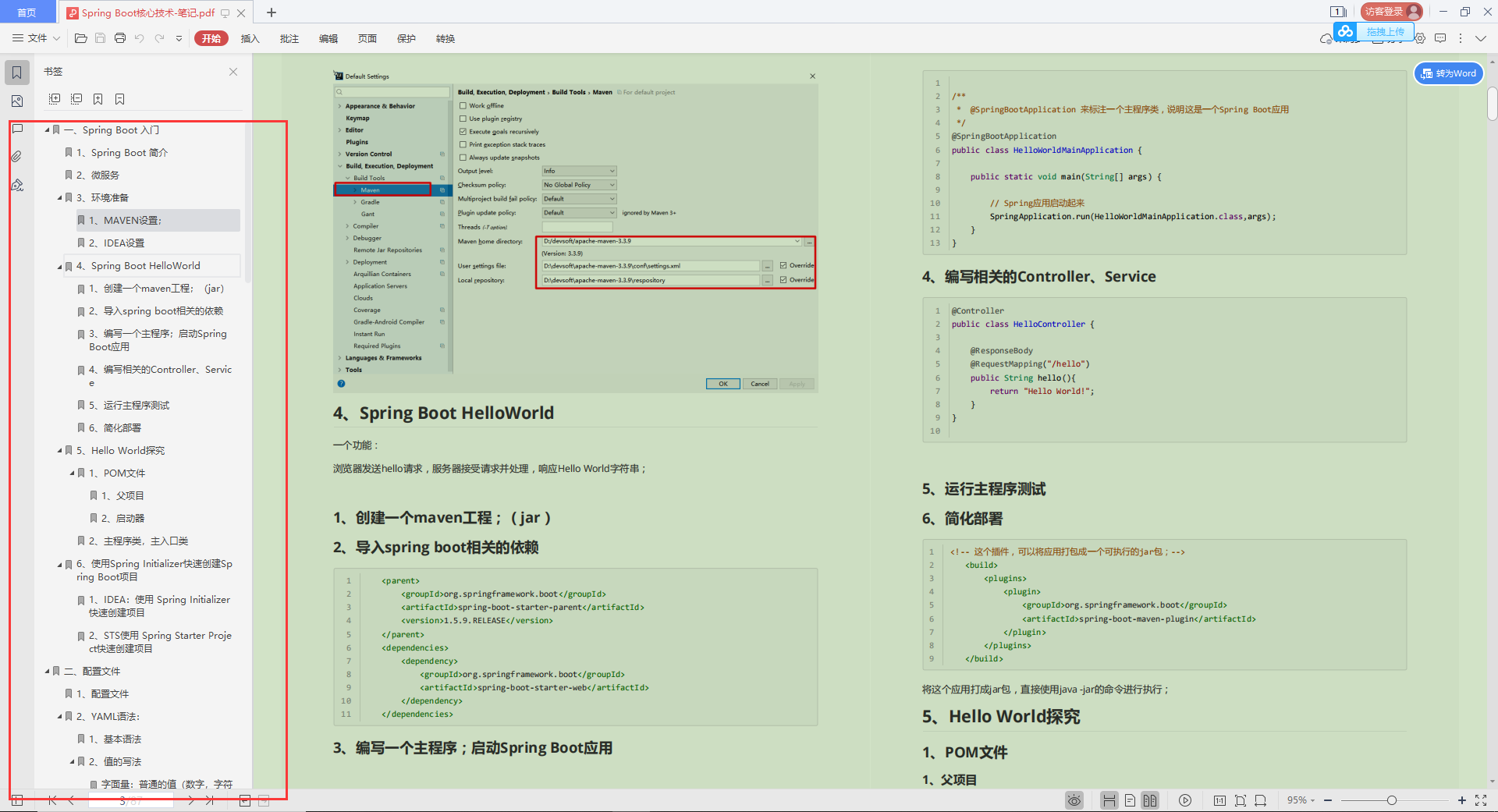Switch to two-page view icon

(x=1150, y=800)
